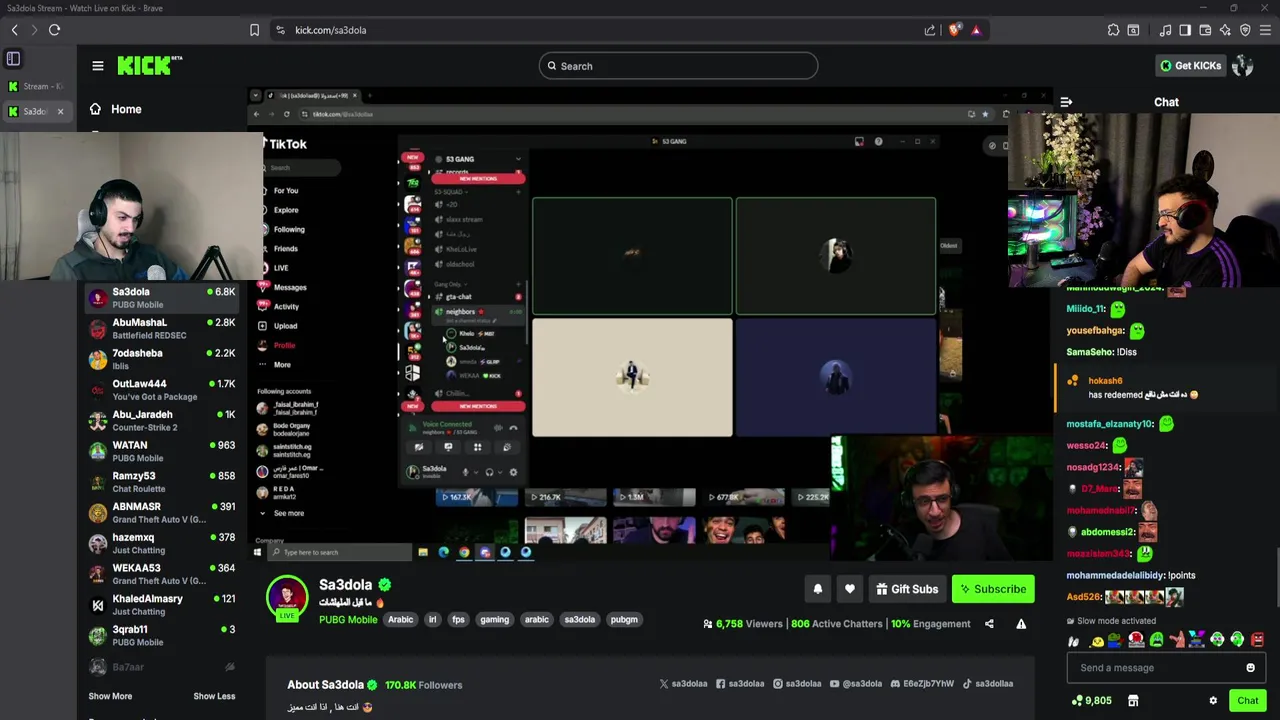Click the green Subscribe button
Viewport: 1280px width, 720px height.
click(993, 589)
